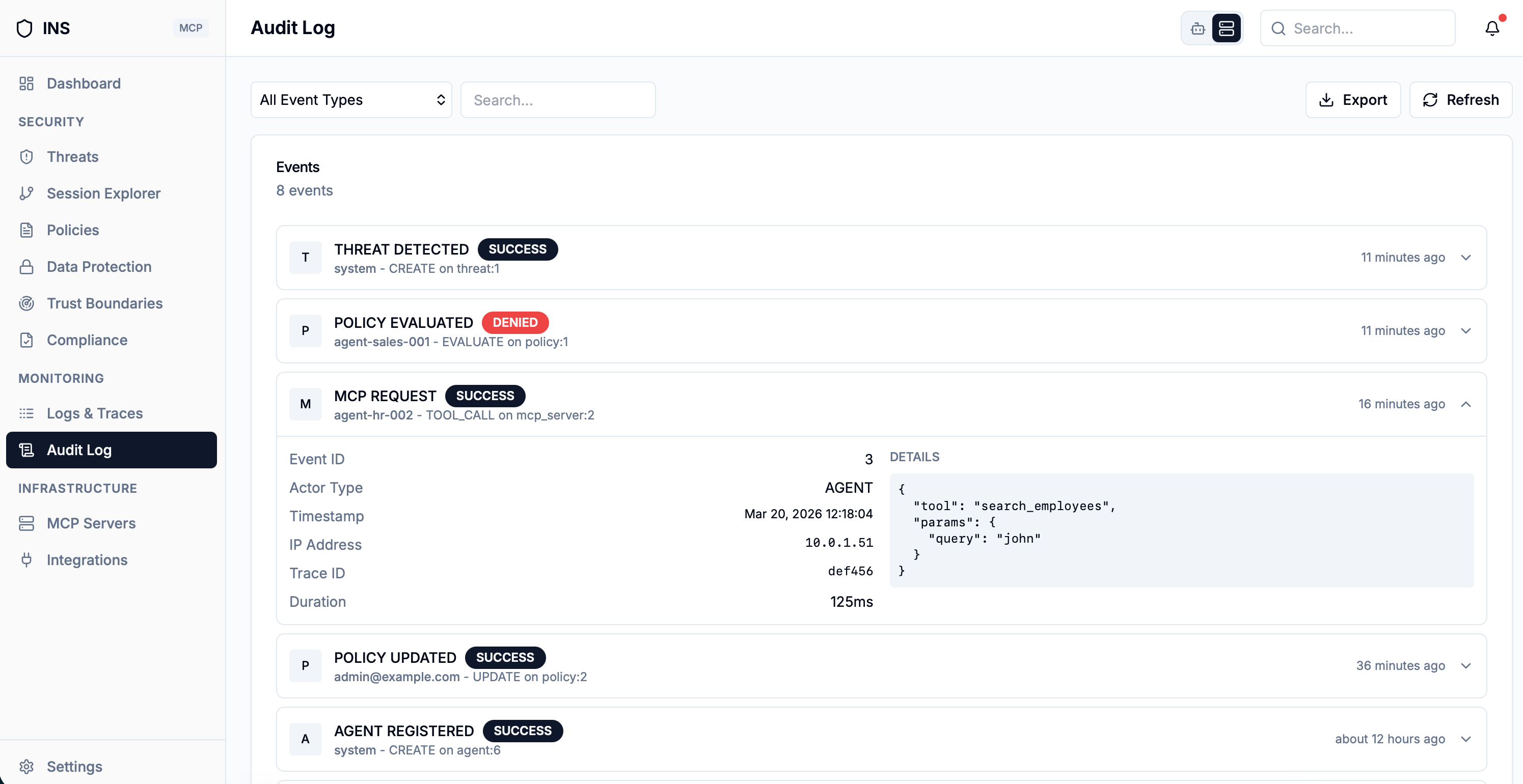The width and height of the screenshot is (1523, 784).
Task: Click the JSON details code block
Action: [1181, 530]
